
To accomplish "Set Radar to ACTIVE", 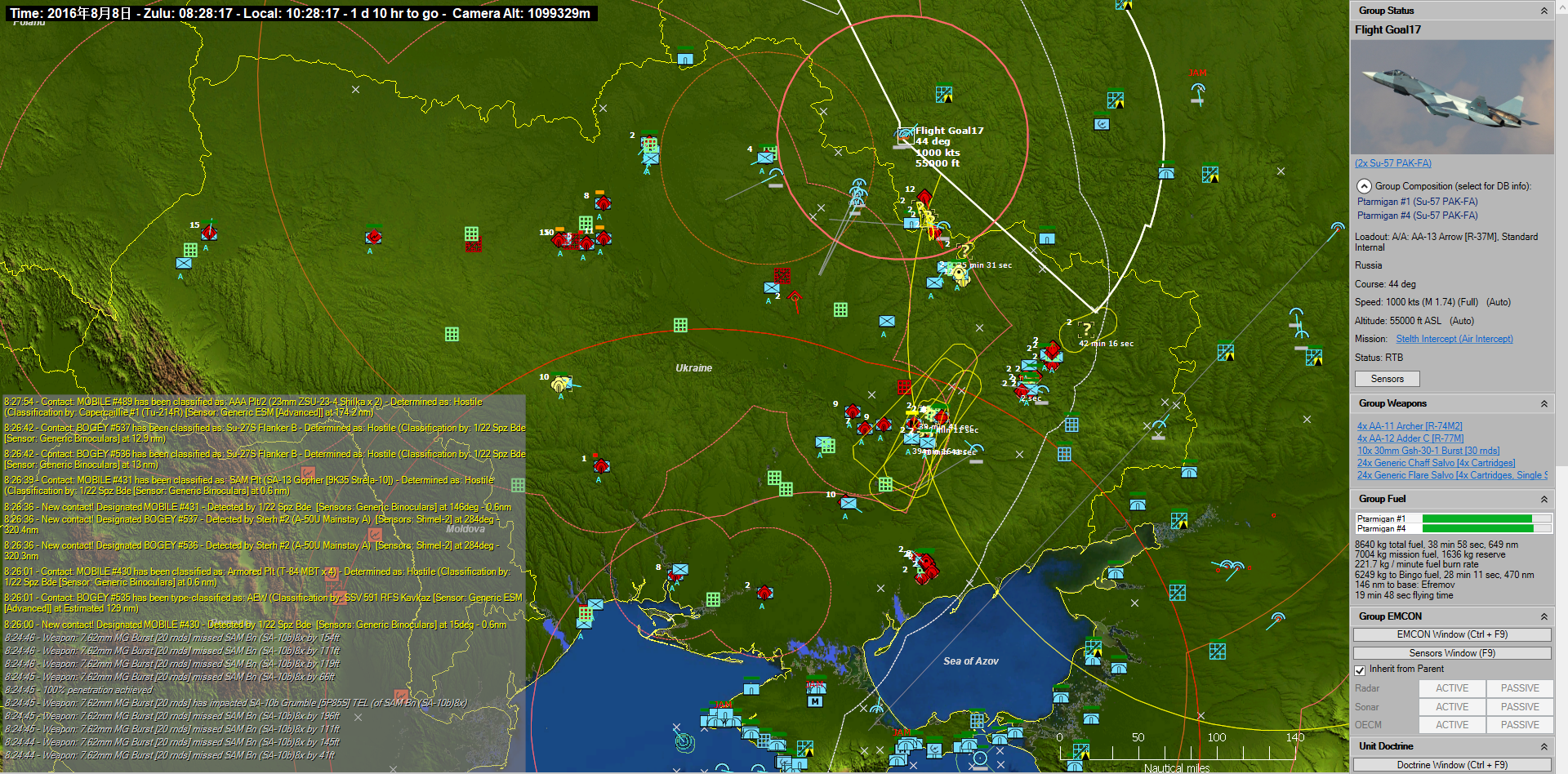I will (x=1452, y=688).
